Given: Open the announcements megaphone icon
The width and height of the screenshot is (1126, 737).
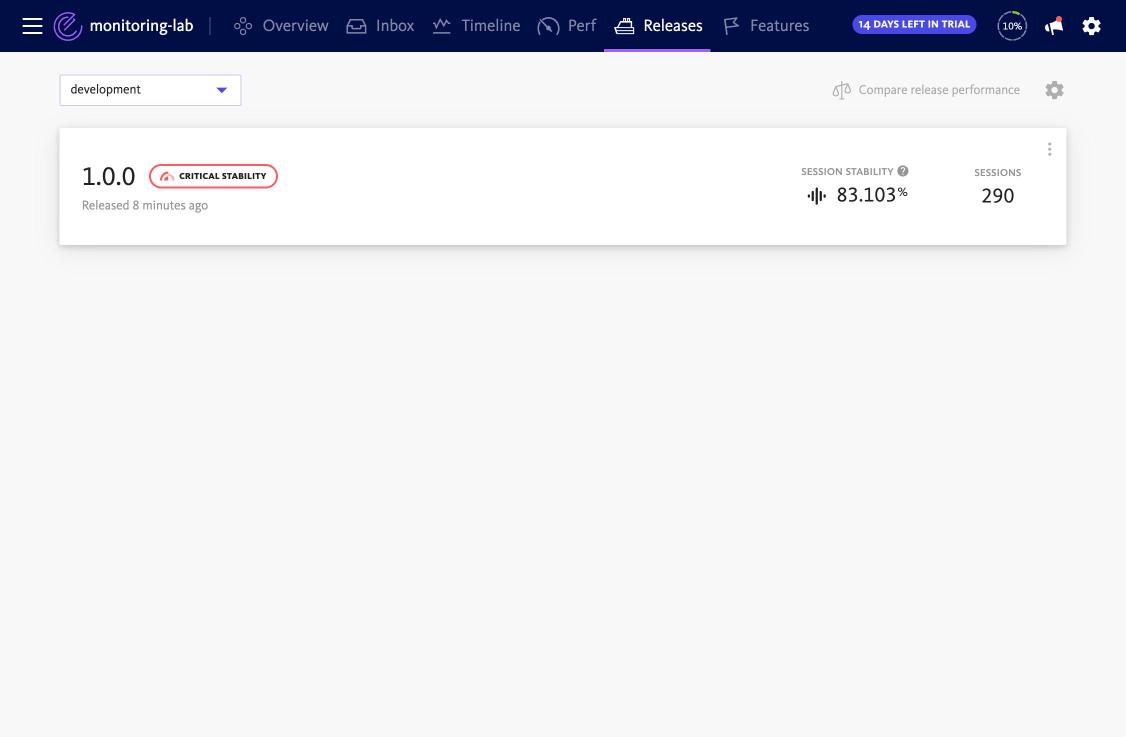Looking at the screenshot, I should coord(1053,26).
